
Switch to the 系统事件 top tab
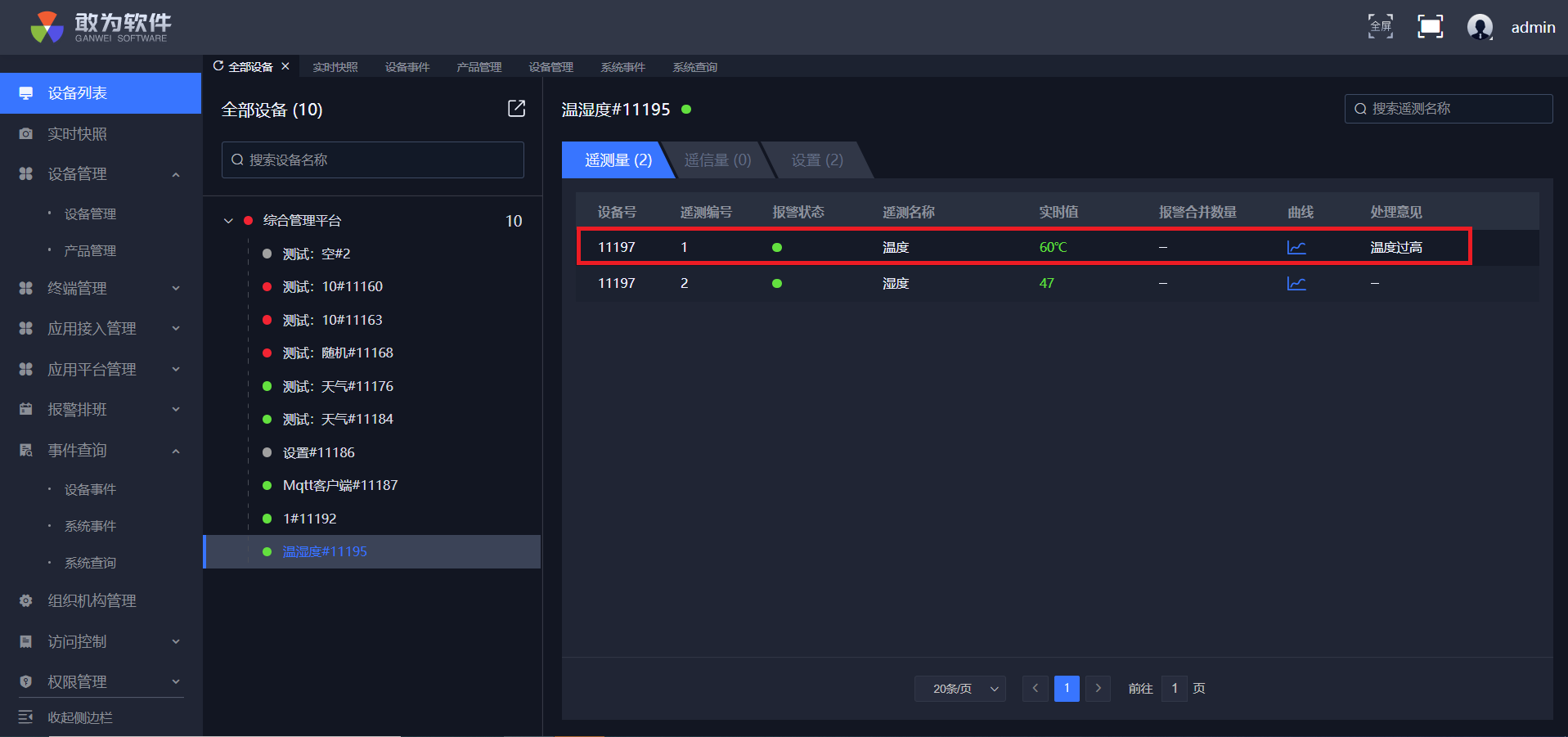tap(623, 67)
